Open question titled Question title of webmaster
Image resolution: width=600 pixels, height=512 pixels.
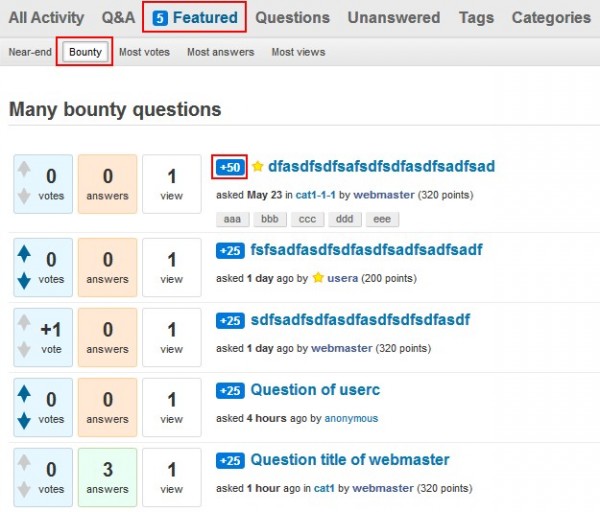coord(350,460)
